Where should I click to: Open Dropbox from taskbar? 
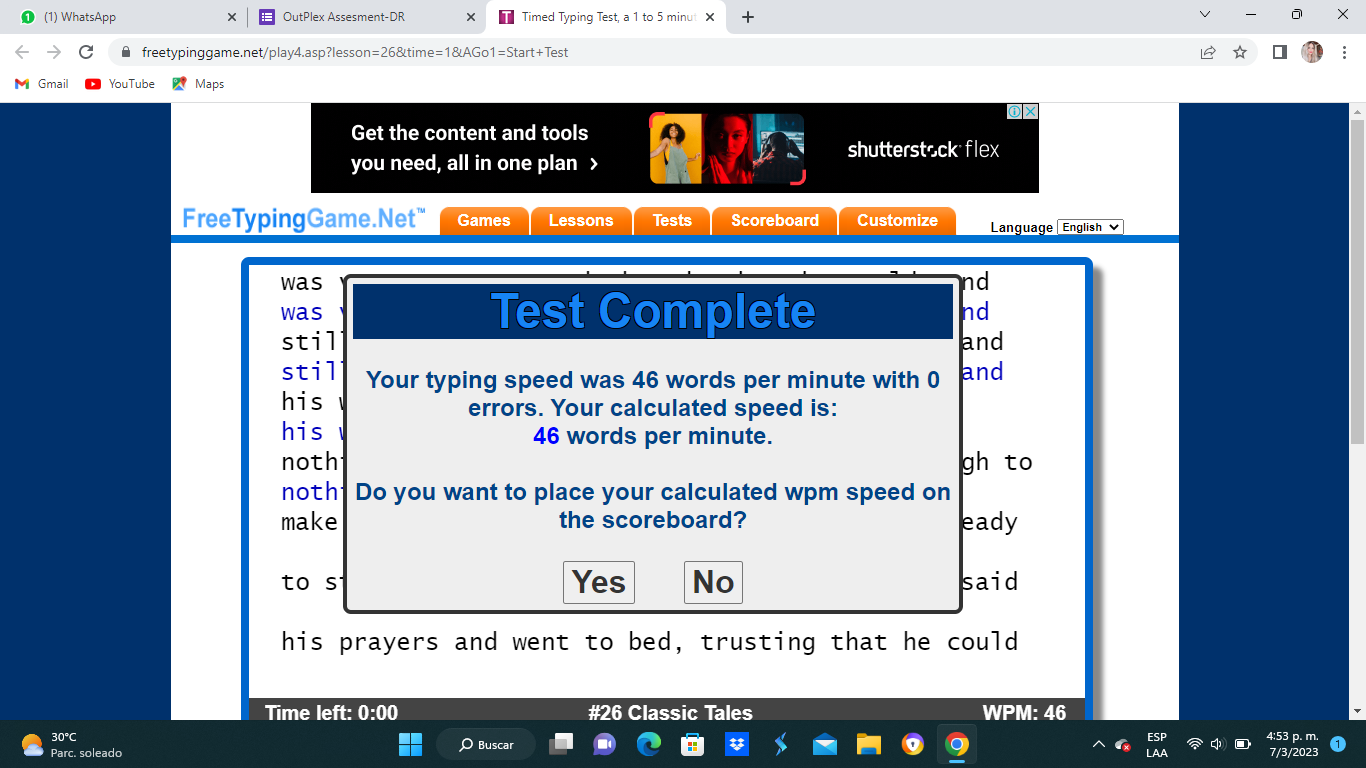coord(736,744)
